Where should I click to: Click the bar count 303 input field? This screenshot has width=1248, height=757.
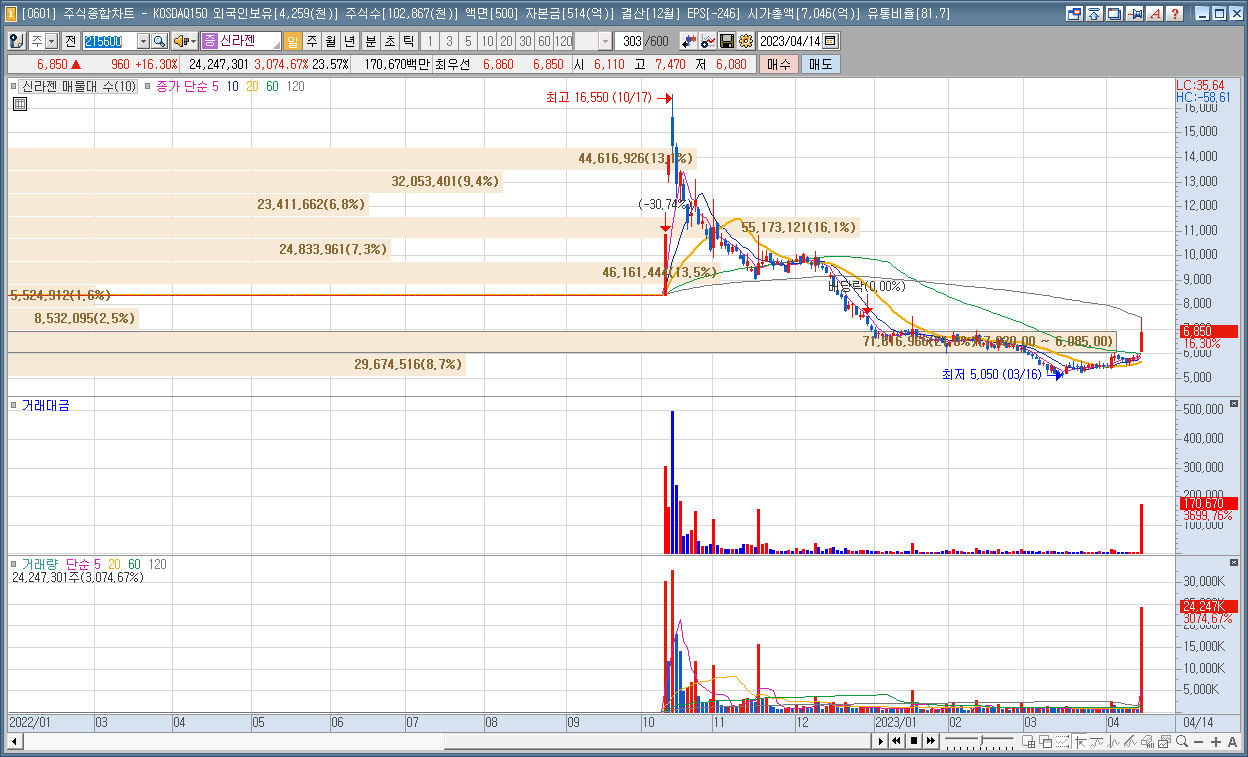630,41
